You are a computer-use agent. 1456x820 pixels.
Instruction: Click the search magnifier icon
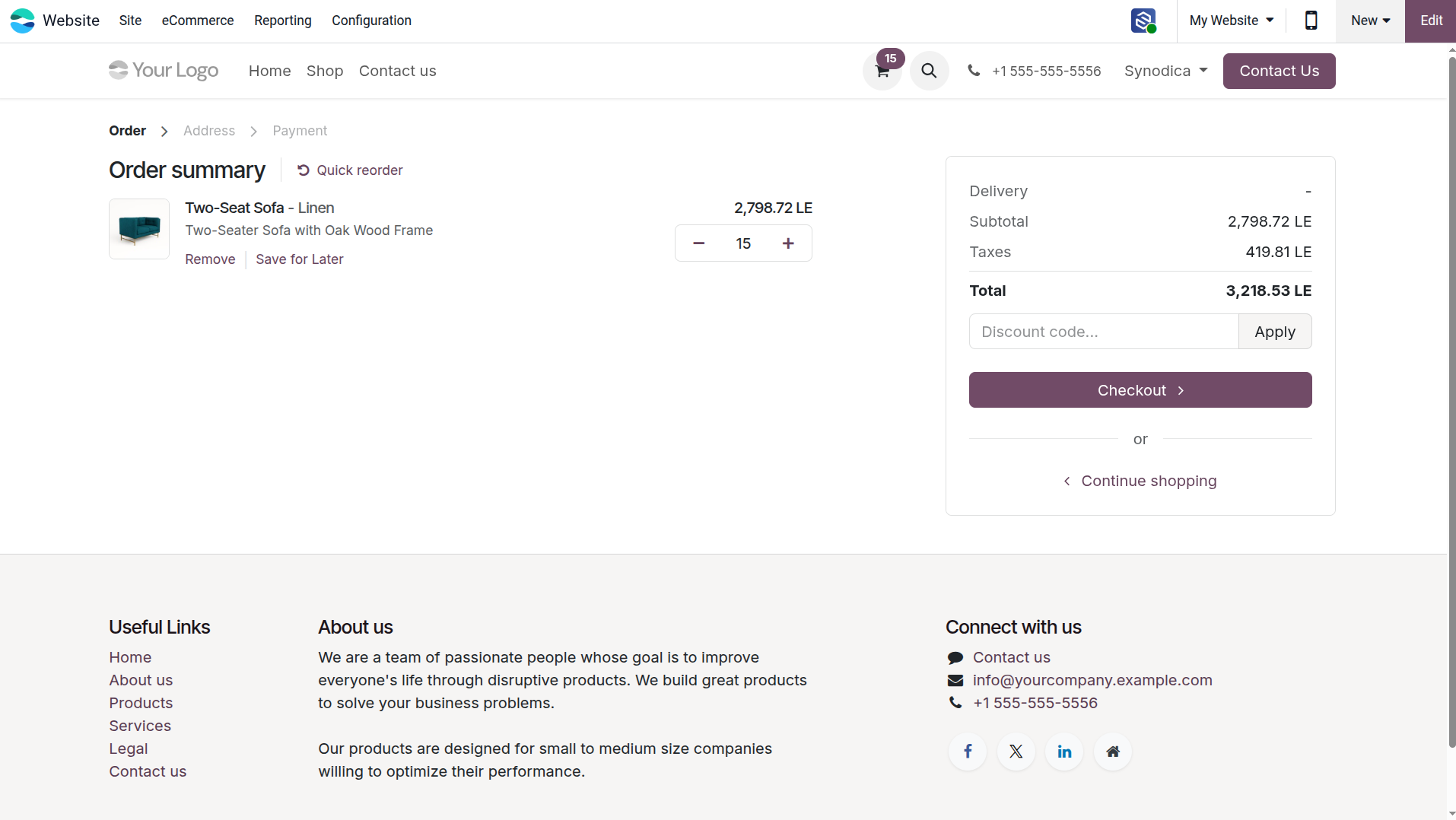pyautogui.click(x=929, y=71)
